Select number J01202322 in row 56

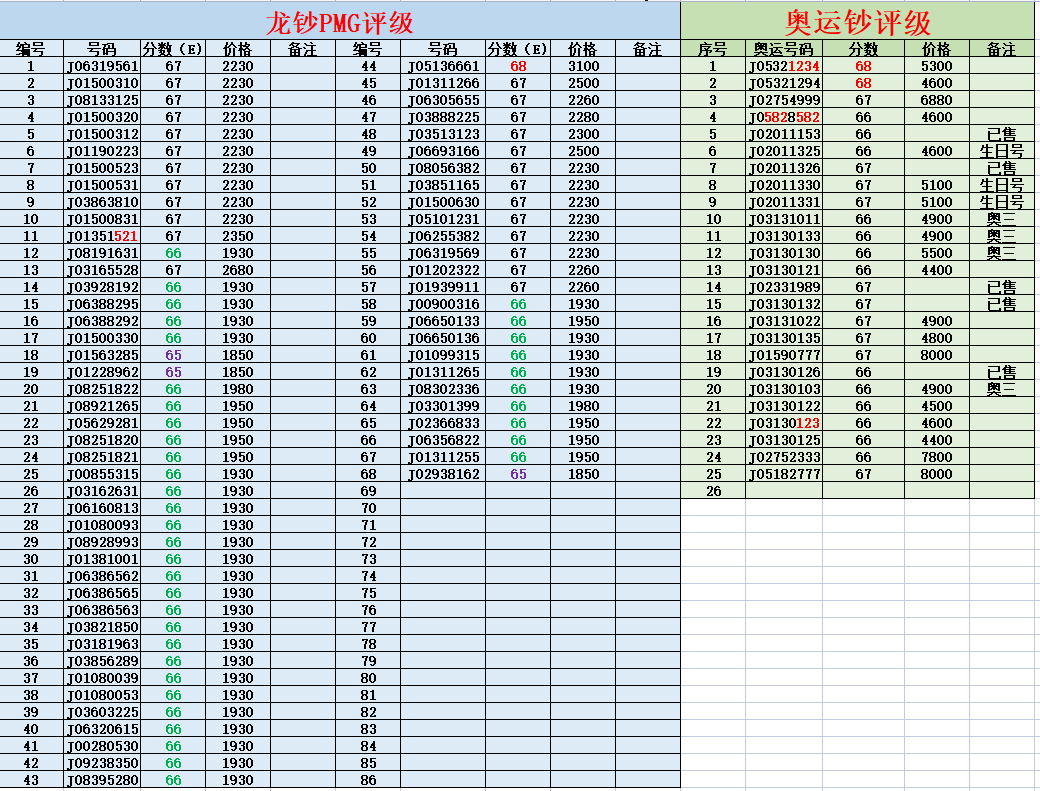point(443,270)
